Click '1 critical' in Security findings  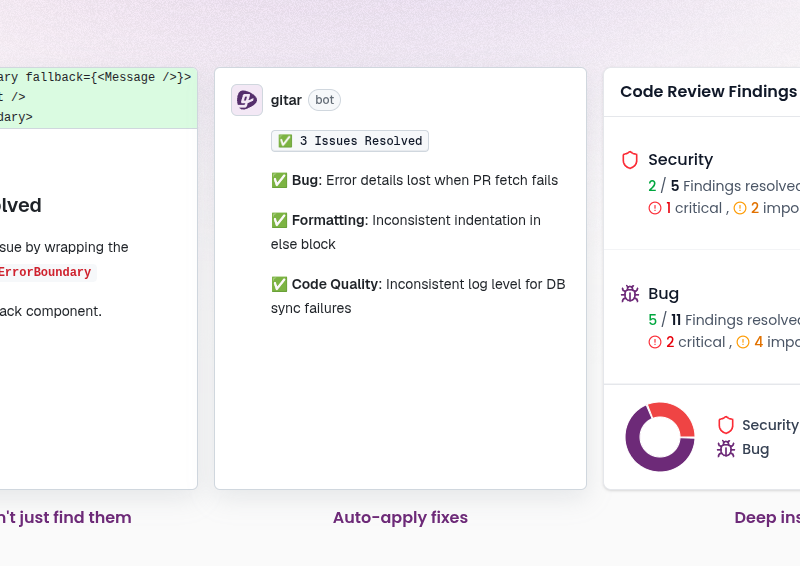point(694,208)
